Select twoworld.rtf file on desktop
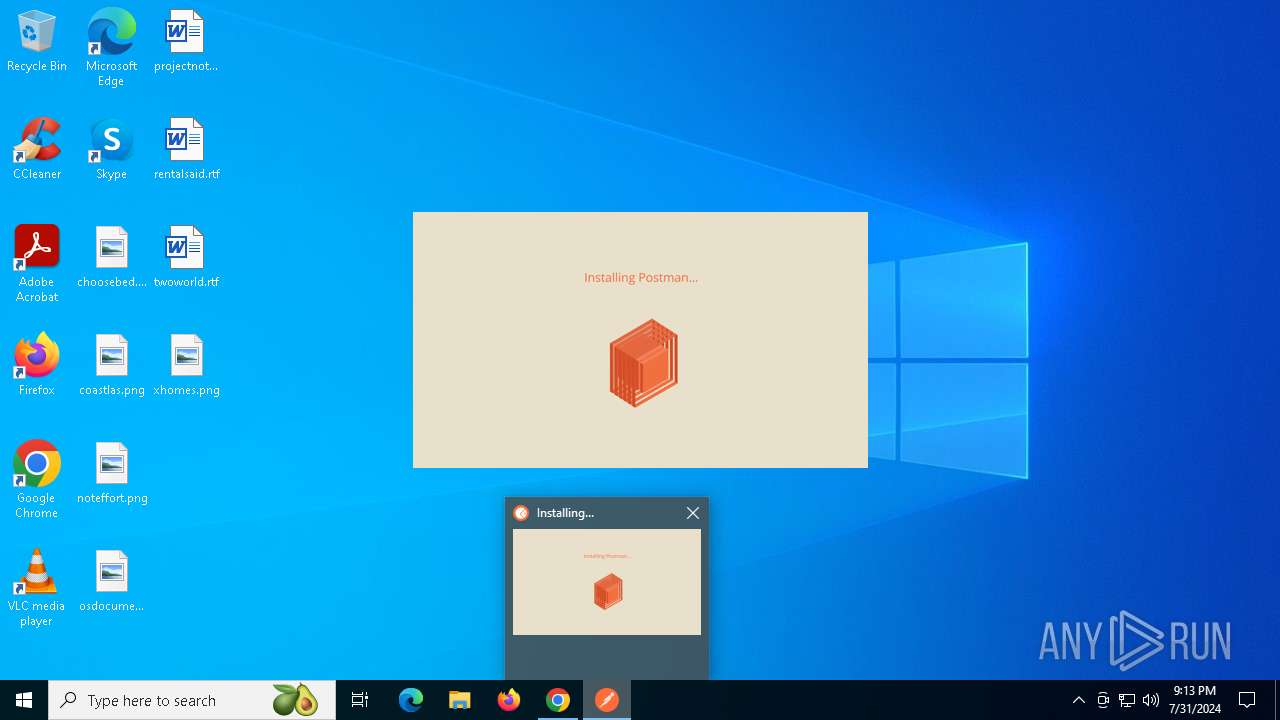The height and width of the screenshot is (720, 1280). tap(186, 258)
